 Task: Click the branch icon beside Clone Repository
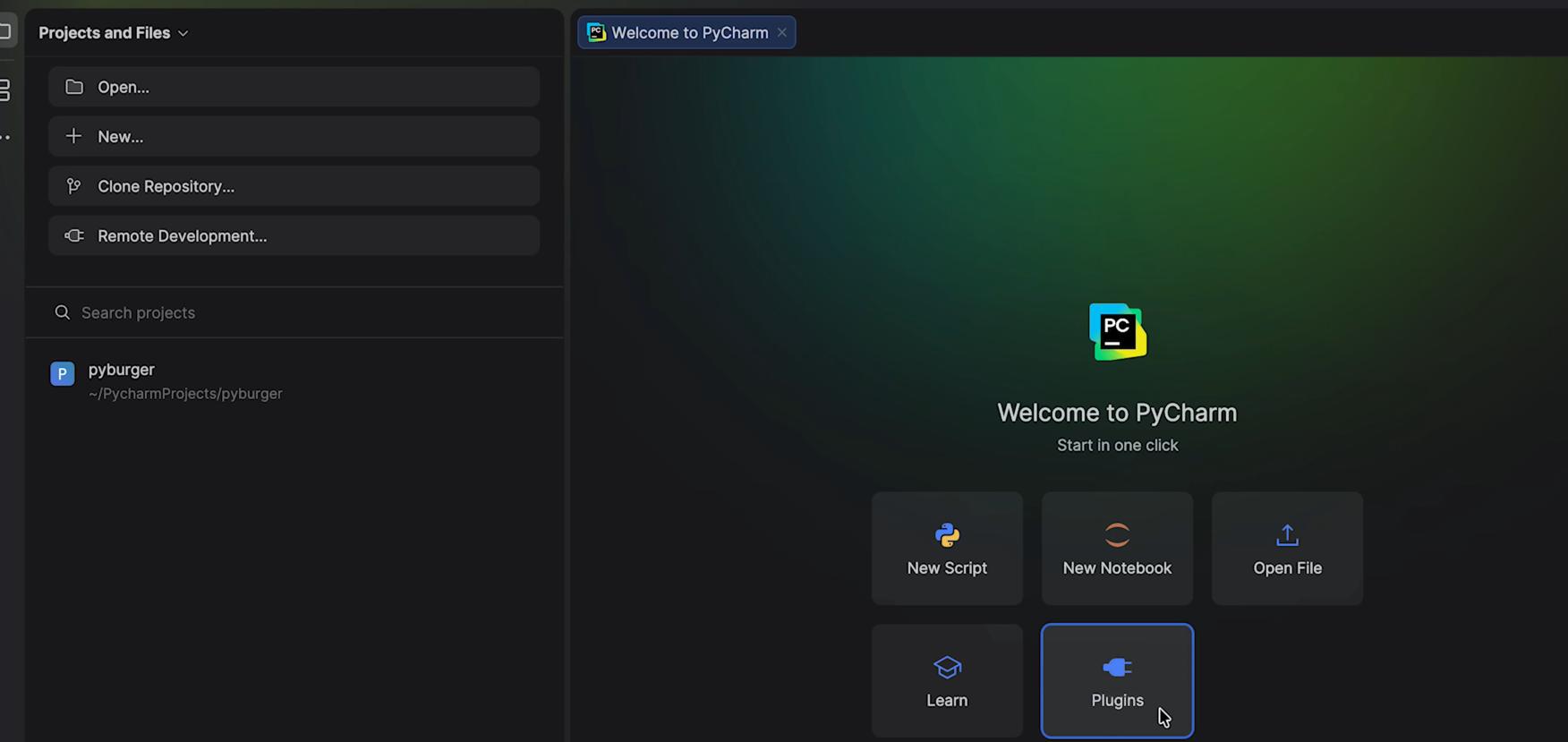click(74, 186)
